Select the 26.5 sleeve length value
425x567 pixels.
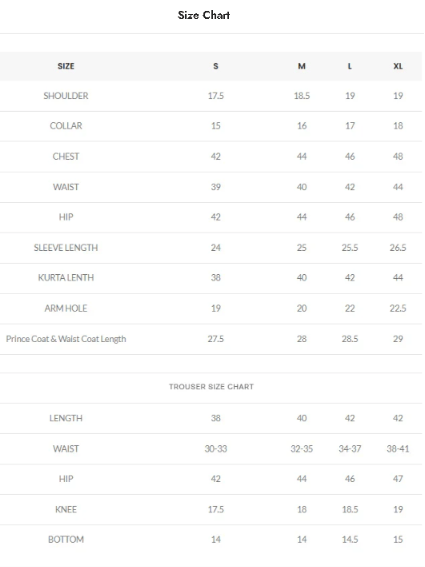(x=398, y=248)
